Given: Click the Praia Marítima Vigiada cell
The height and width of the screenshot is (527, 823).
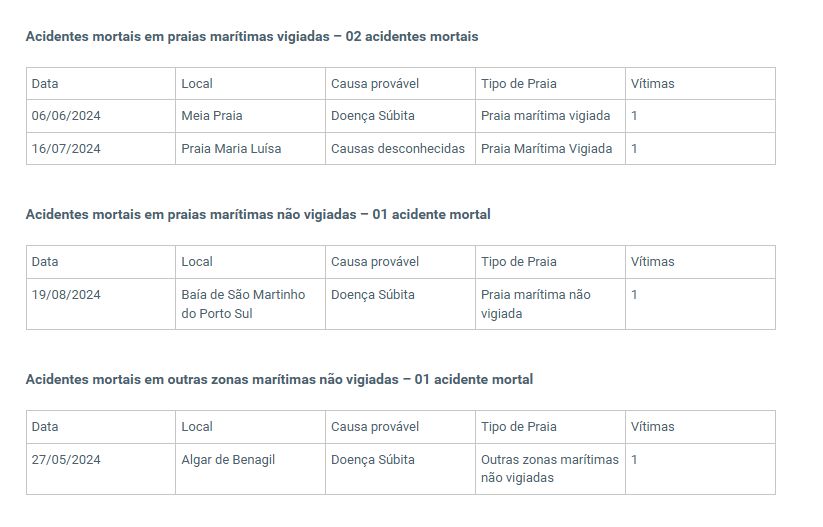Looking at the screenshot, I should pos(550,149).
